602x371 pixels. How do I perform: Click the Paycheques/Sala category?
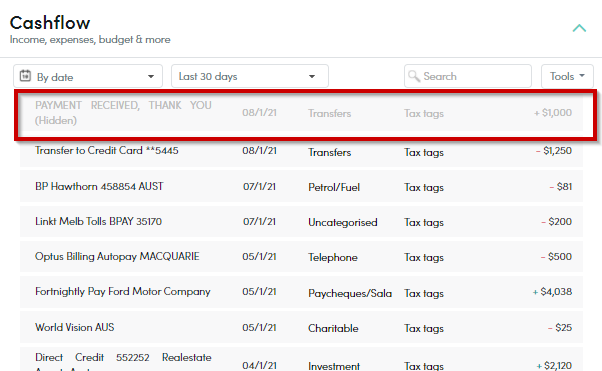tap(350, 293)
